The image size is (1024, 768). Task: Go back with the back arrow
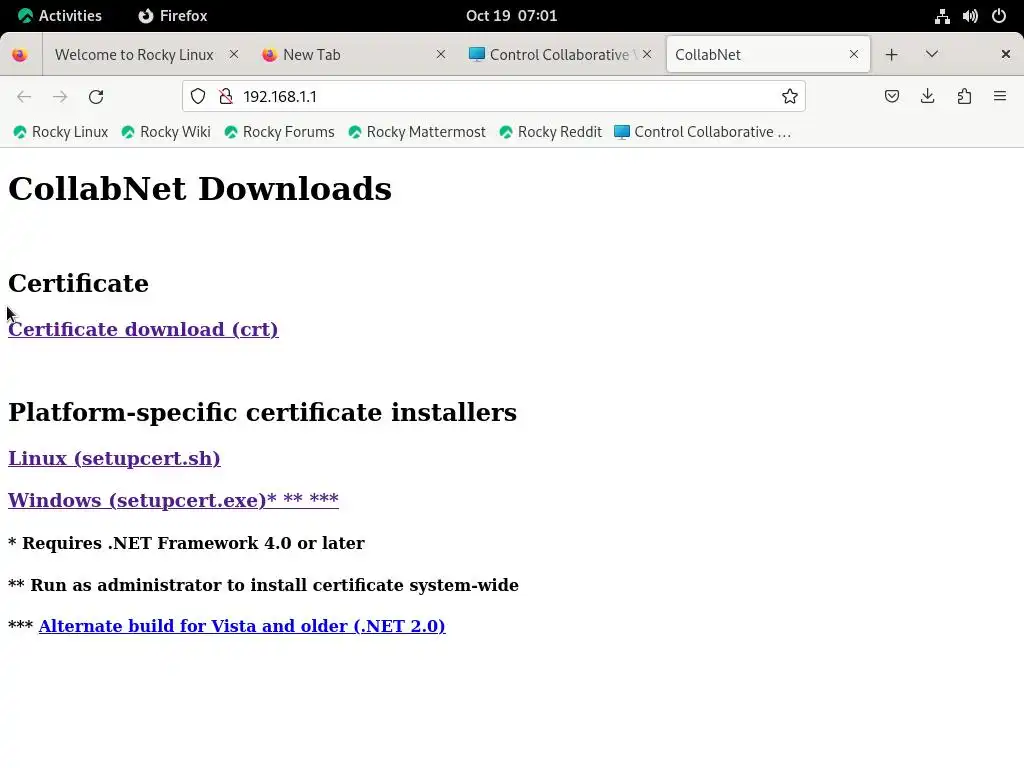[24, 97]
